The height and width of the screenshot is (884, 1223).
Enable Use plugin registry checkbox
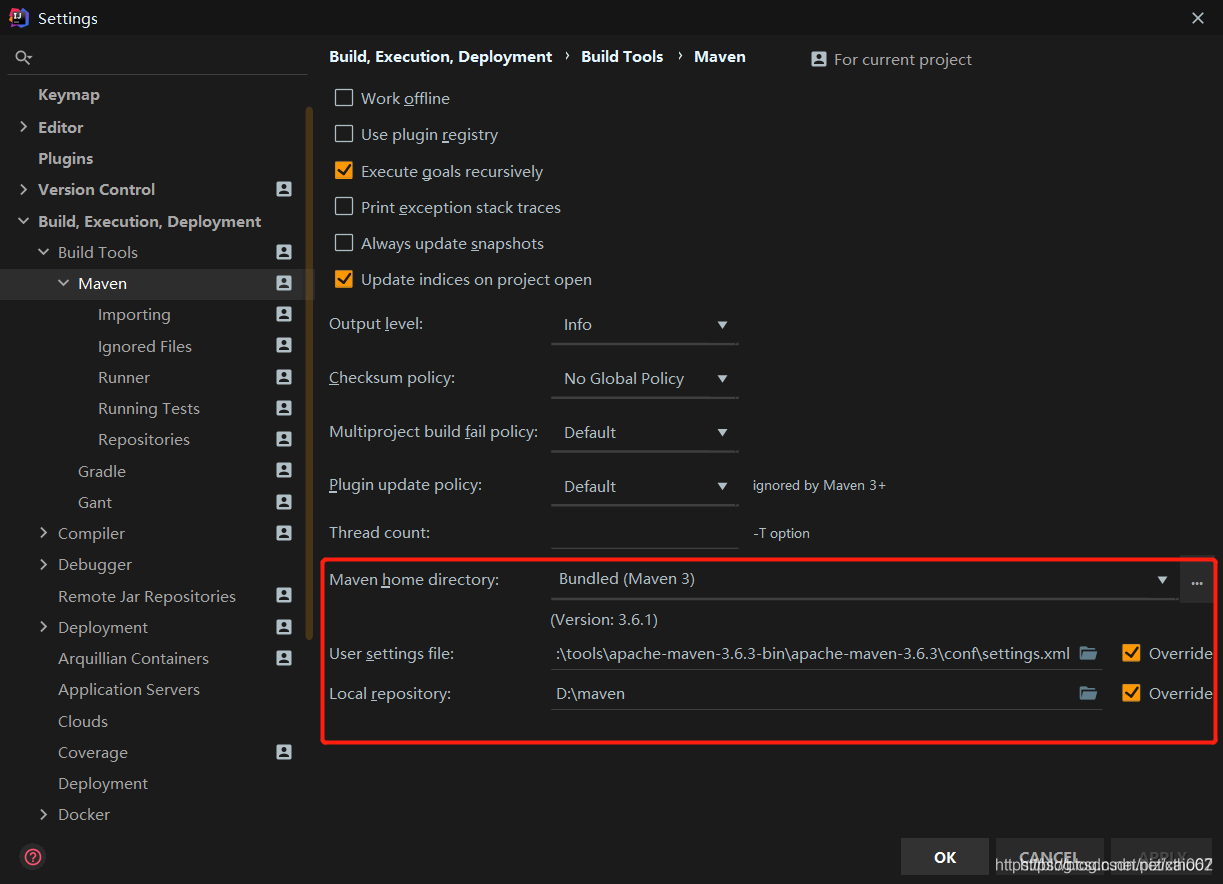[x=344, y=134]
